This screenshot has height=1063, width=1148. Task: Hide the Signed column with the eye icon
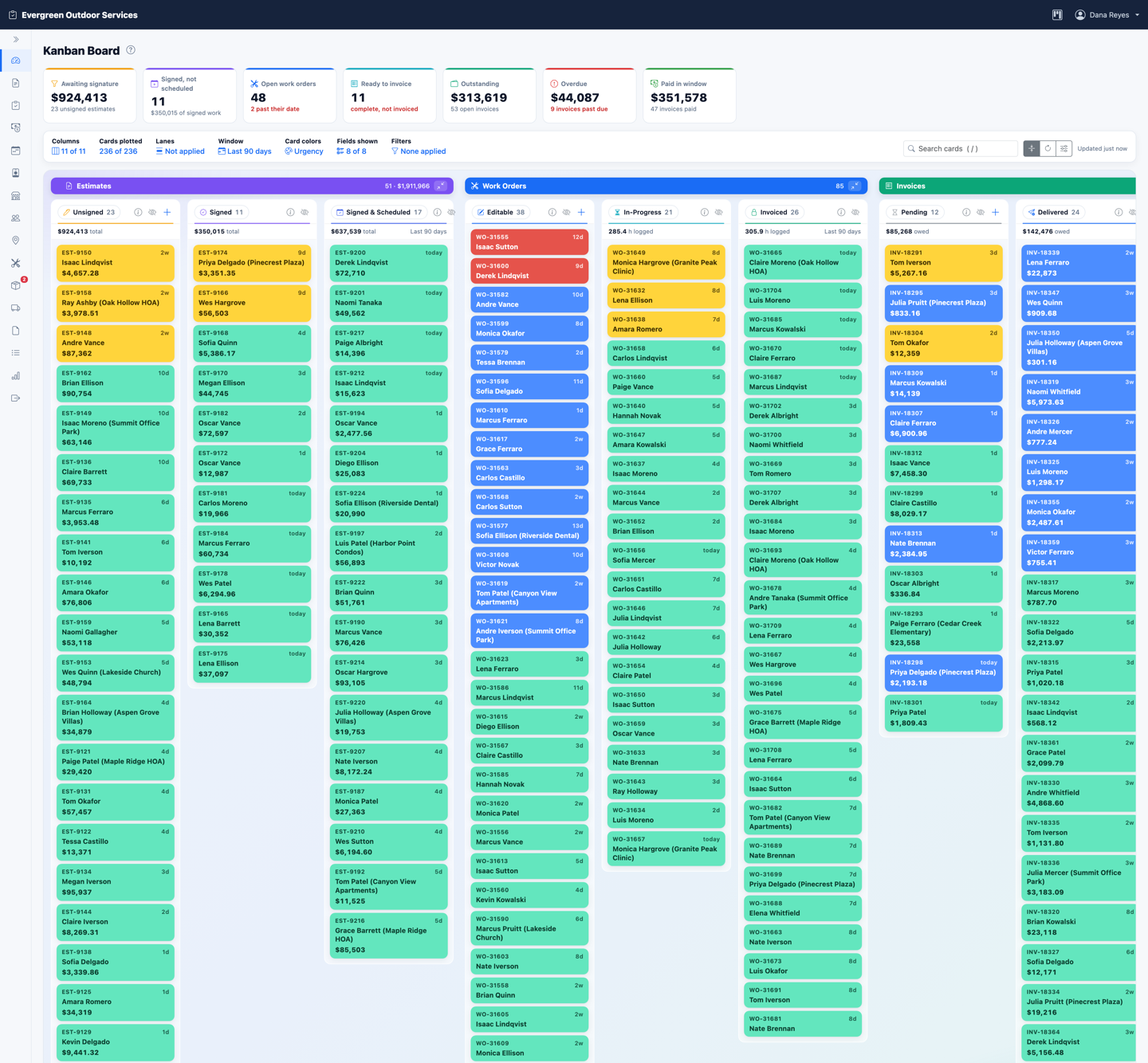click(305, 213)
